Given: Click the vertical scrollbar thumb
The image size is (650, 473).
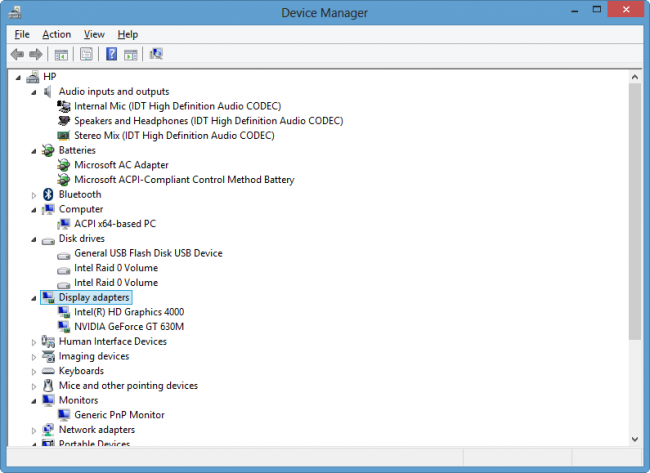Looking at the screenshot, I should tap(635, 211).
